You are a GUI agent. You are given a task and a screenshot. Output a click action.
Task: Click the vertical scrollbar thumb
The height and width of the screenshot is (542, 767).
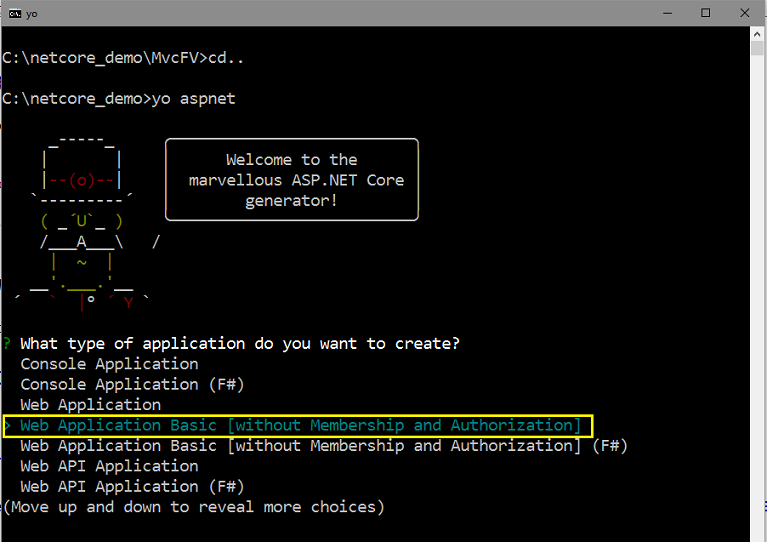(757, 48)
